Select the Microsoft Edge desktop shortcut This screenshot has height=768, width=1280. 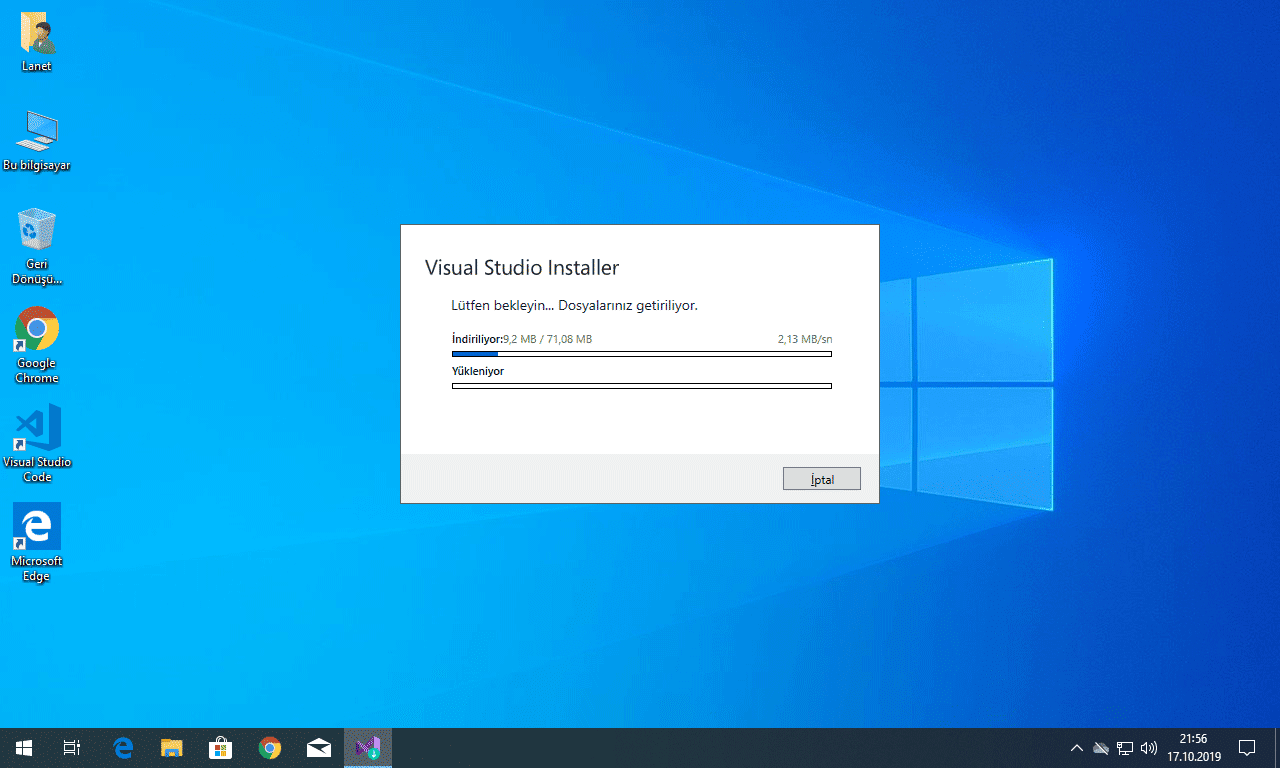click(x=37, y=543)
